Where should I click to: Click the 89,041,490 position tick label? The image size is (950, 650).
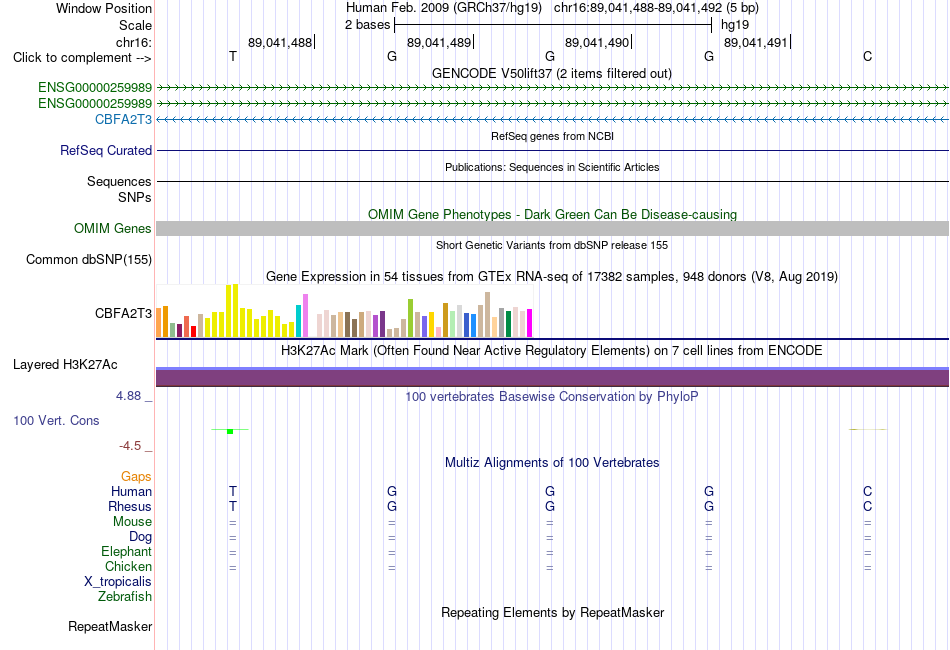coord(597,42)
